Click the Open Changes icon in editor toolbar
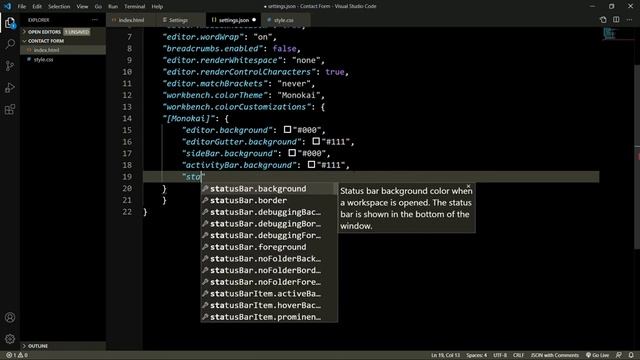 tap(603, 20)
